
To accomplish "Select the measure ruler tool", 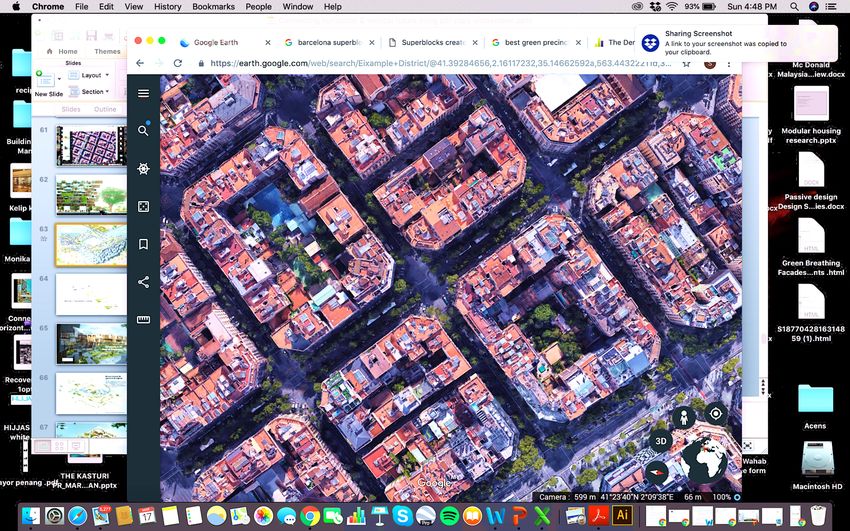I will coord(143,320).
